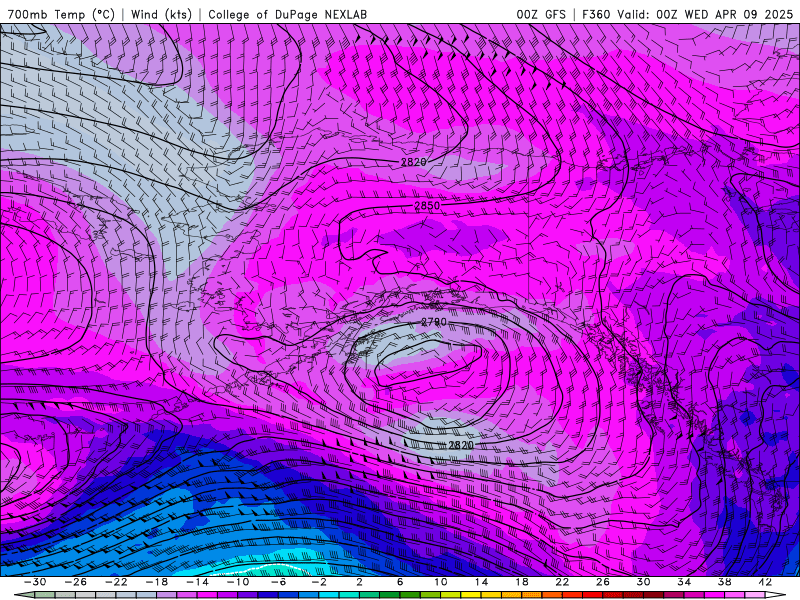Click the '14' color scale label
The width and height of the screenshot is (800, 600).
click(481, 582)
